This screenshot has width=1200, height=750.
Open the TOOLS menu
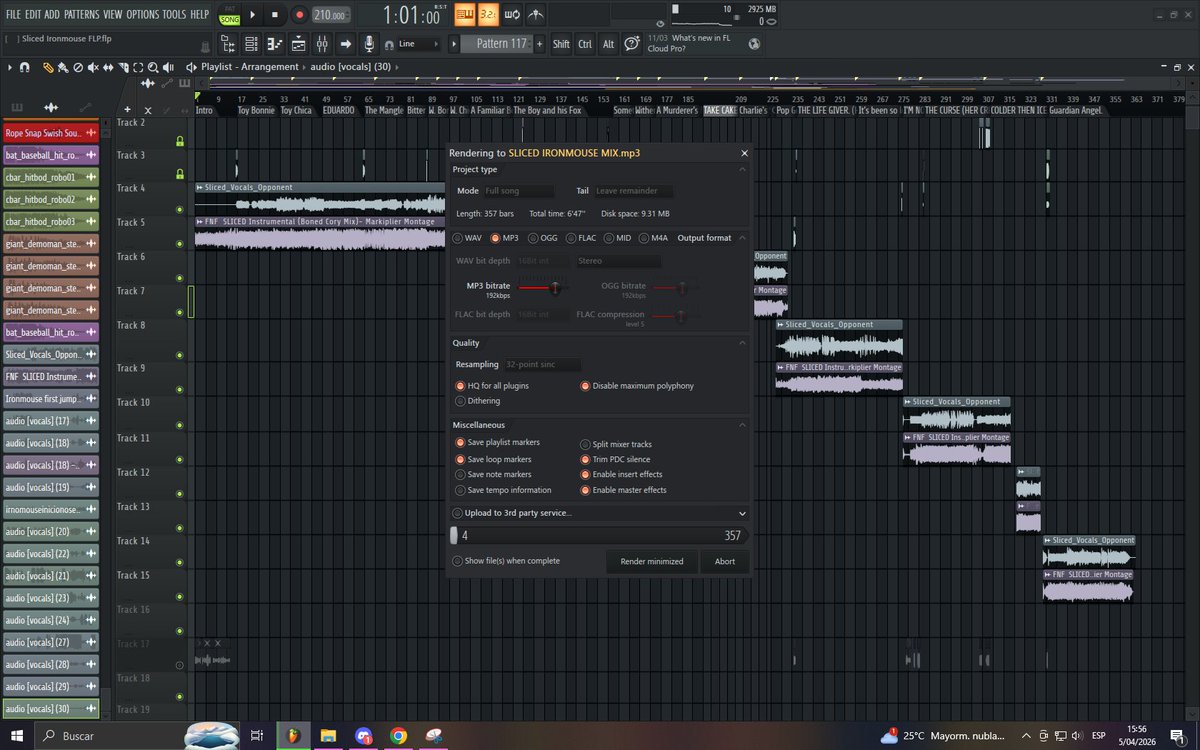(x=175, y=14)
